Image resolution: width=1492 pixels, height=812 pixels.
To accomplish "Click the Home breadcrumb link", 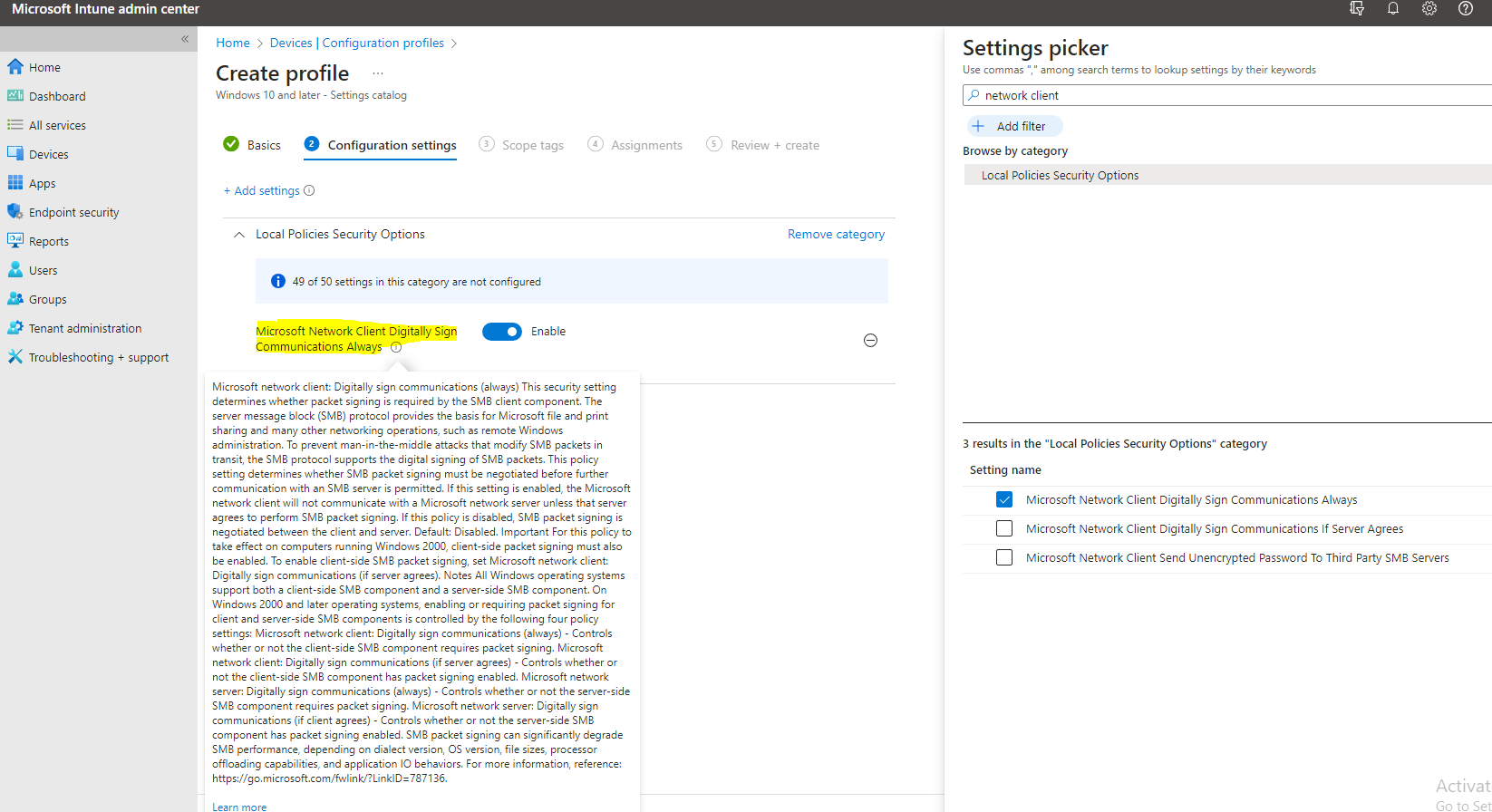I will tap(233, 43).
